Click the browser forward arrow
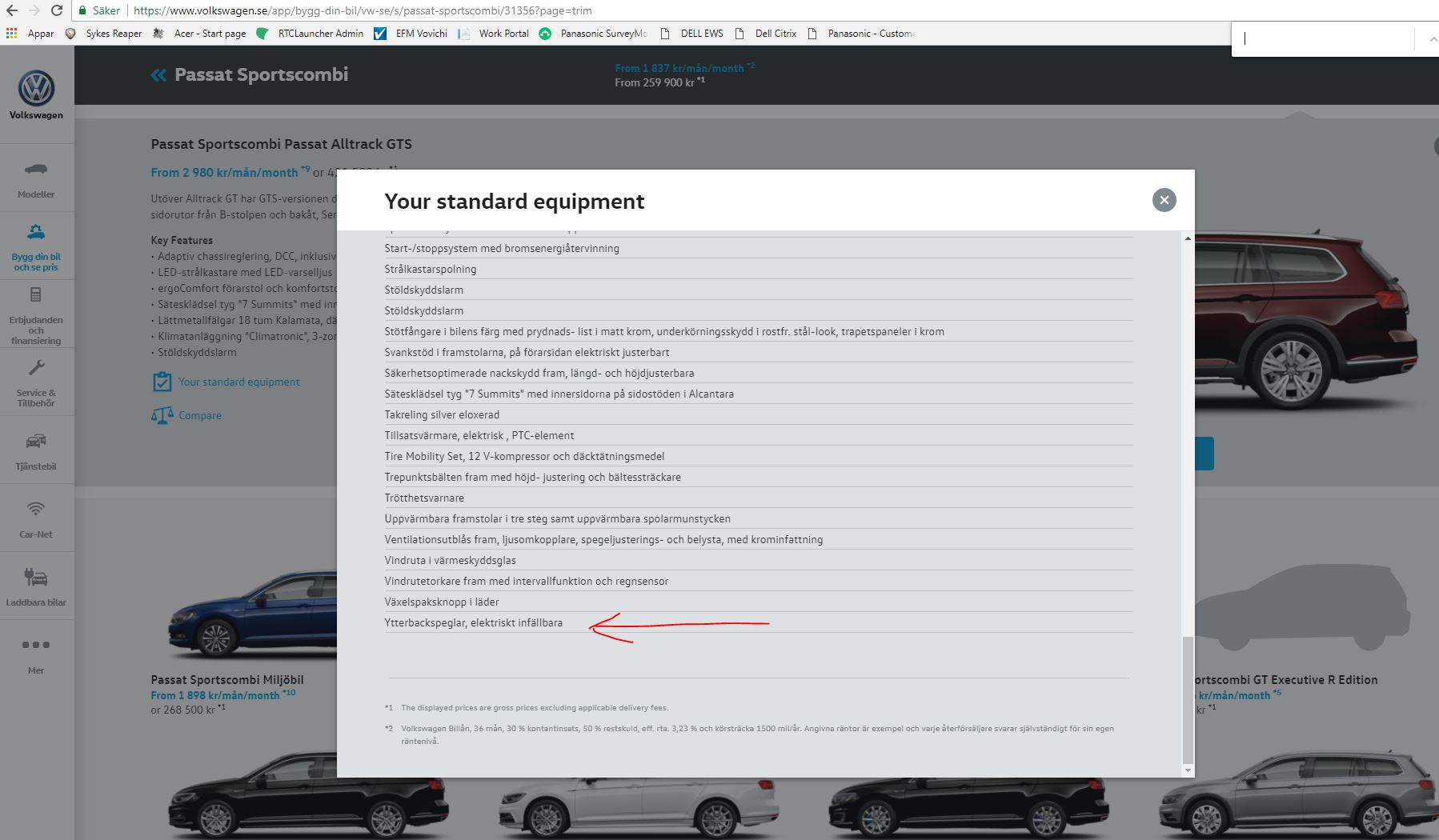 [34, 10]
